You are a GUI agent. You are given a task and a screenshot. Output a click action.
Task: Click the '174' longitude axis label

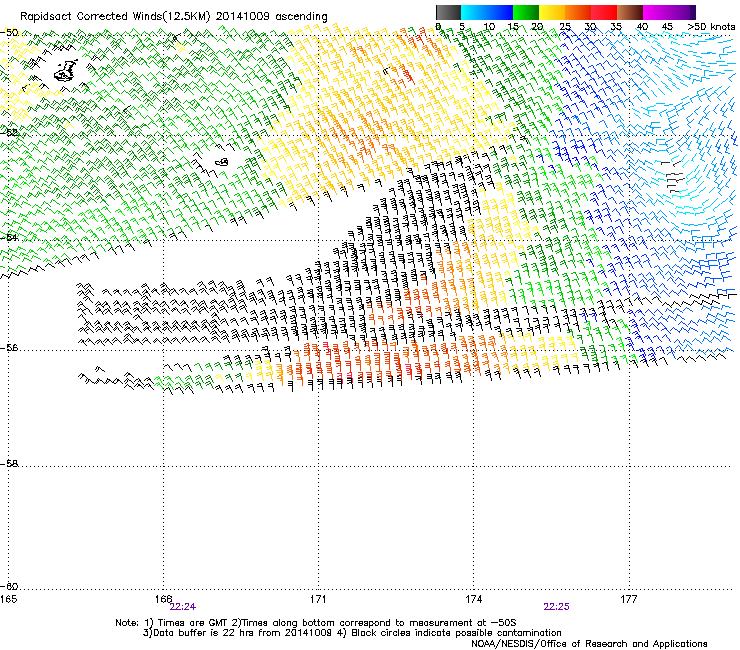click(x=473, y=599)
